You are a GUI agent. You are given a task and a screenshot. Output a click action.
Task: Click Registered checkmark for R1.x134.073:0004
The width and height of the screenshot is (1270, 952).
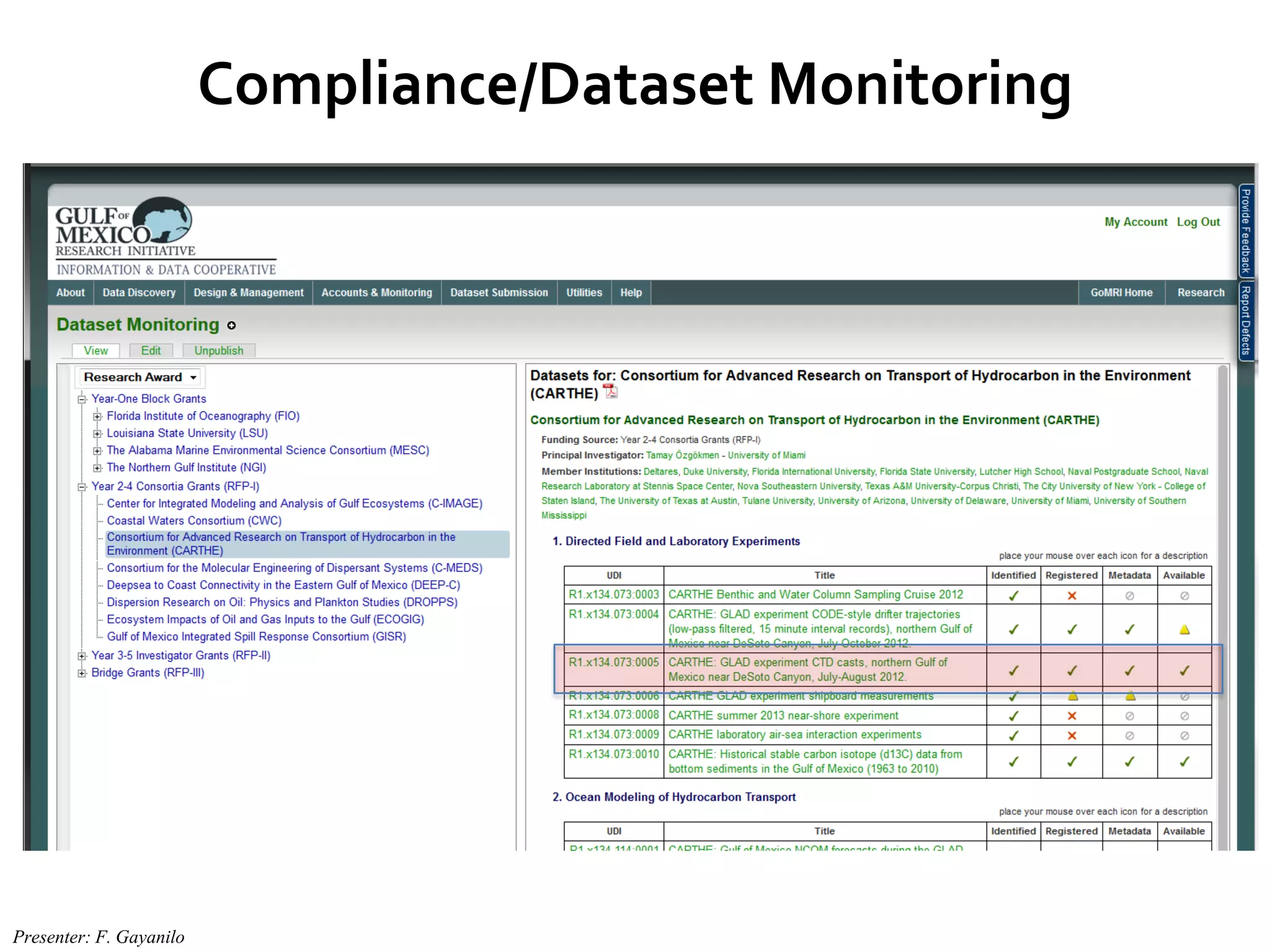(x=1072, y=630)
